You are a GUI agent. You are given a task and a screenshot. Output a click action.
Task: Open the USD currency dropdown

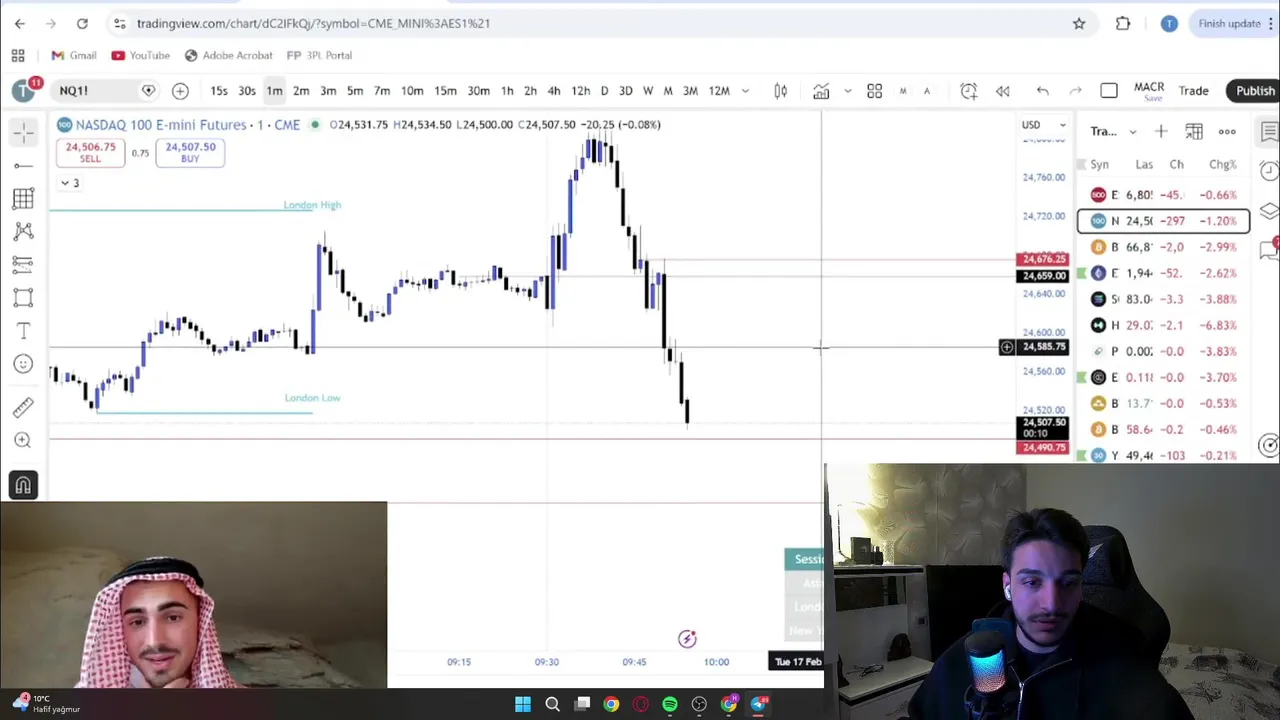point(1043,125)
